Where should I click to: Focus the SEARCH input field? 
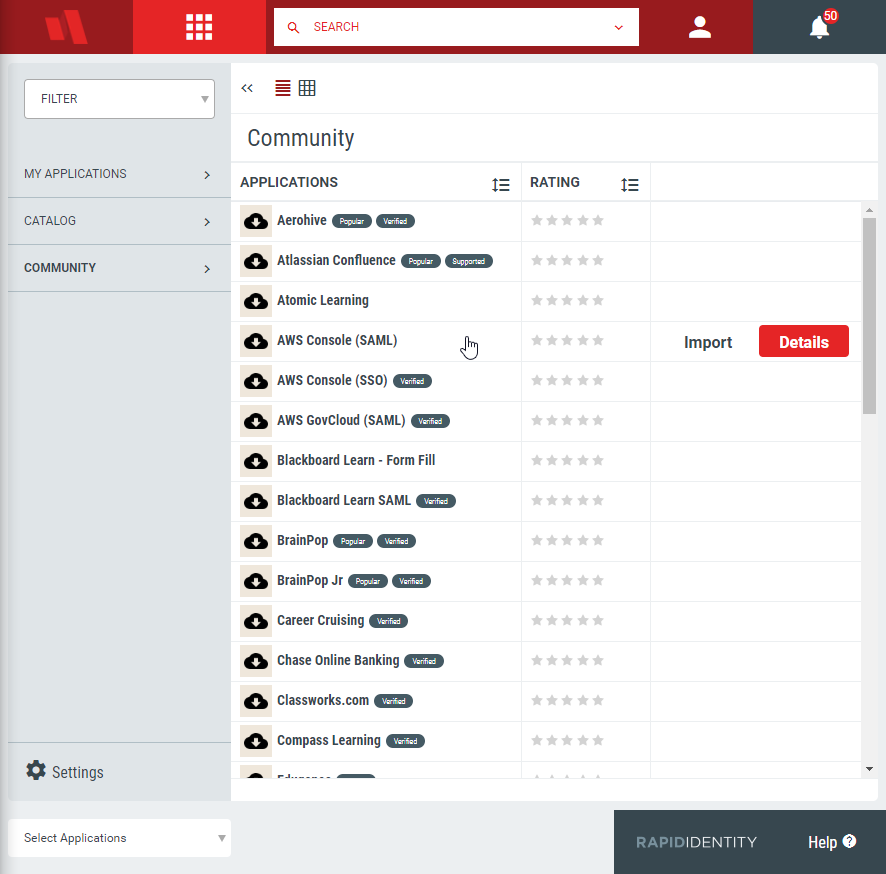pyautogui.click(x=457, y=27)
